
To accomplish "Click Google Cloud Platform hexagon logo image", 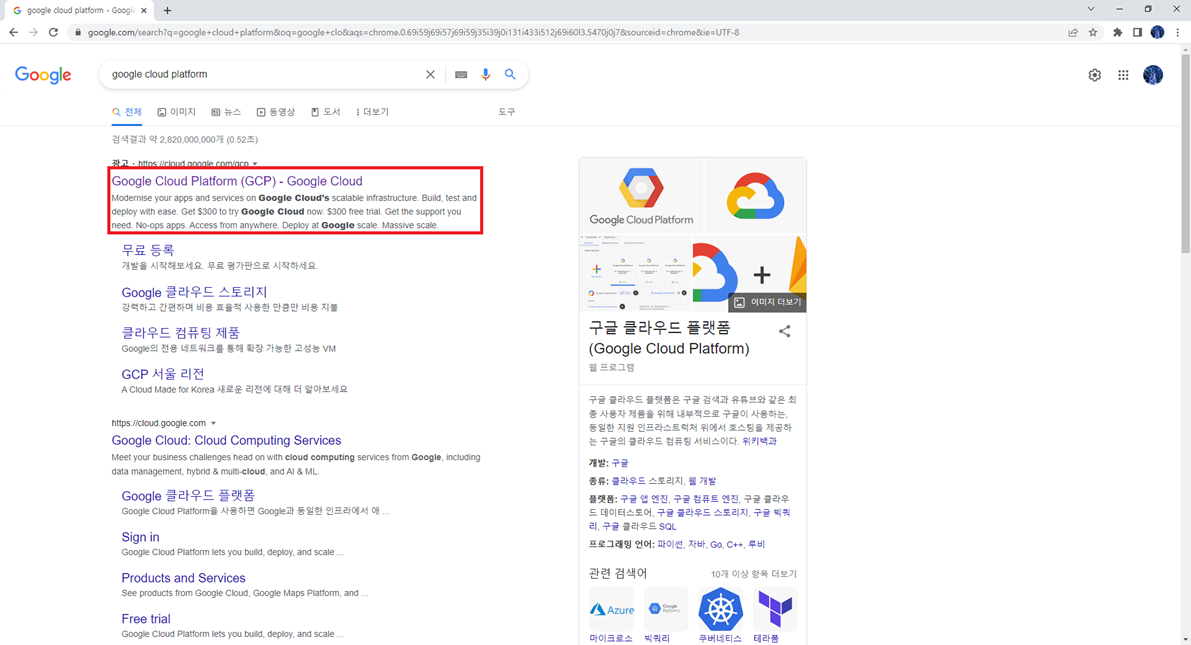I will point(641,195).
